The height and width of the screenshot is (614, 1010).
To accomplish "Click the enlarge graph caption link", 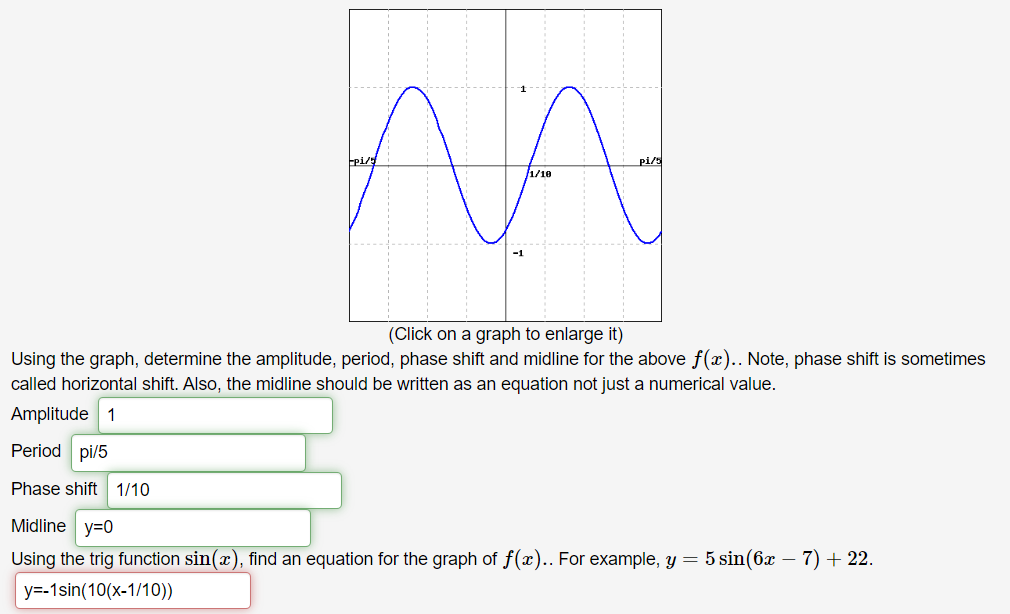I will tap(505, 334).
